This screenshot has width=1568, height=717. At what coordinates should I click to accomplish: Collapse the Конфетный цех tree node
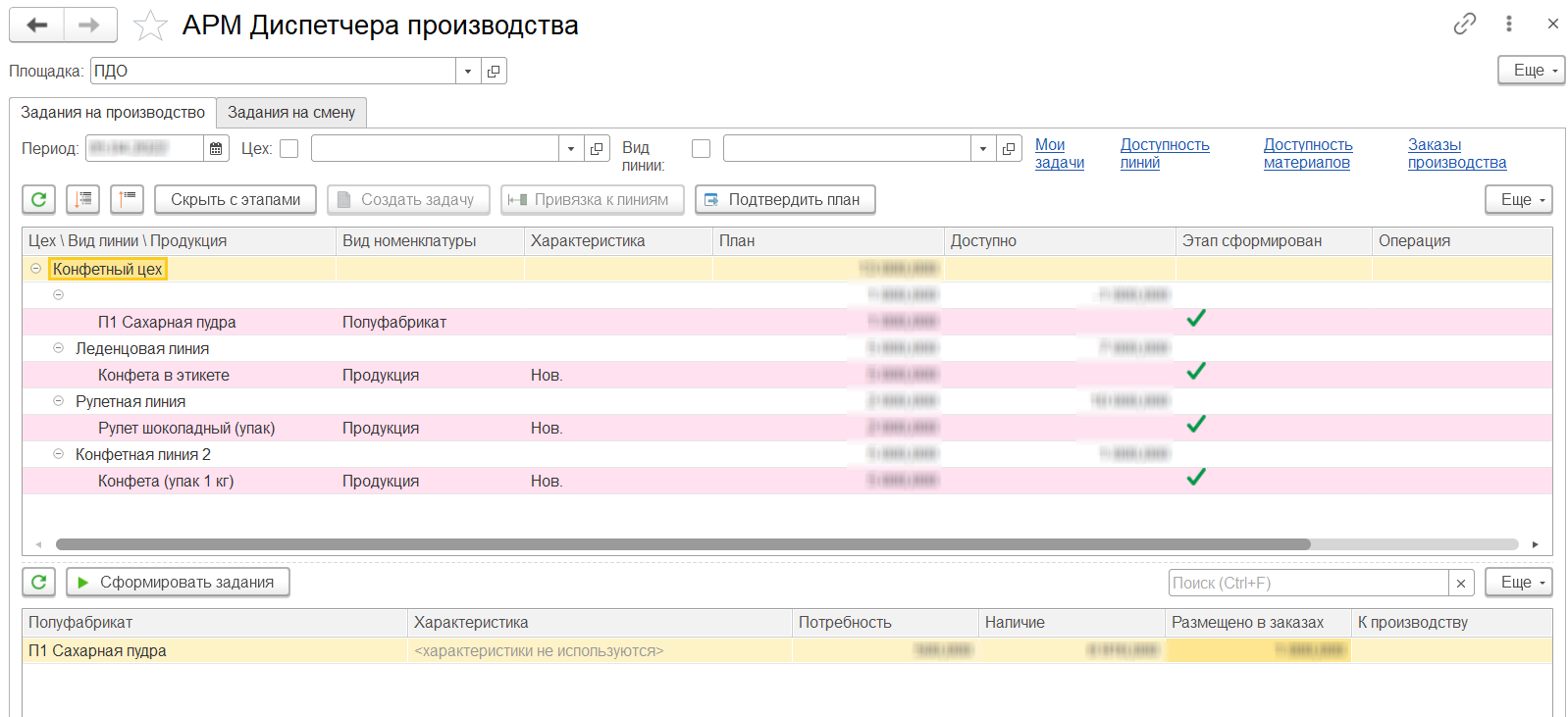coord(36,268)
